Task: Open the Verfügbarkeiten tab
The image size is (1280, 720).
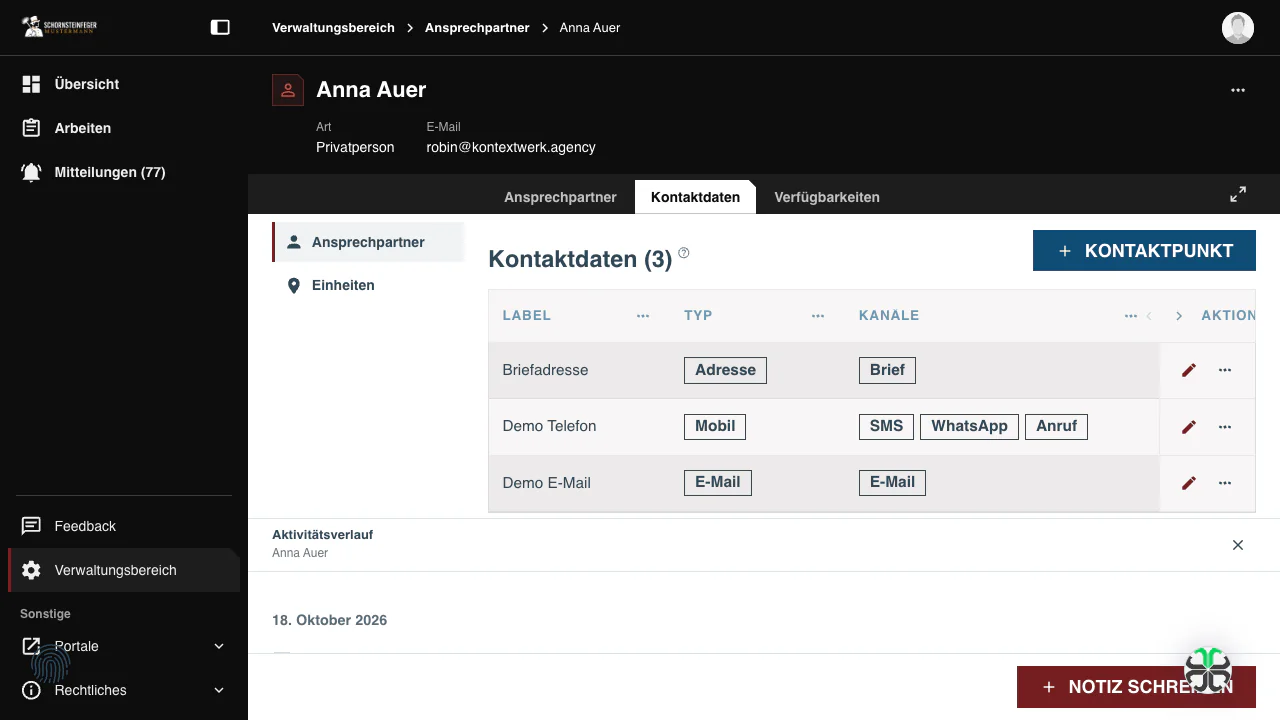Action: tap(827, 197)
